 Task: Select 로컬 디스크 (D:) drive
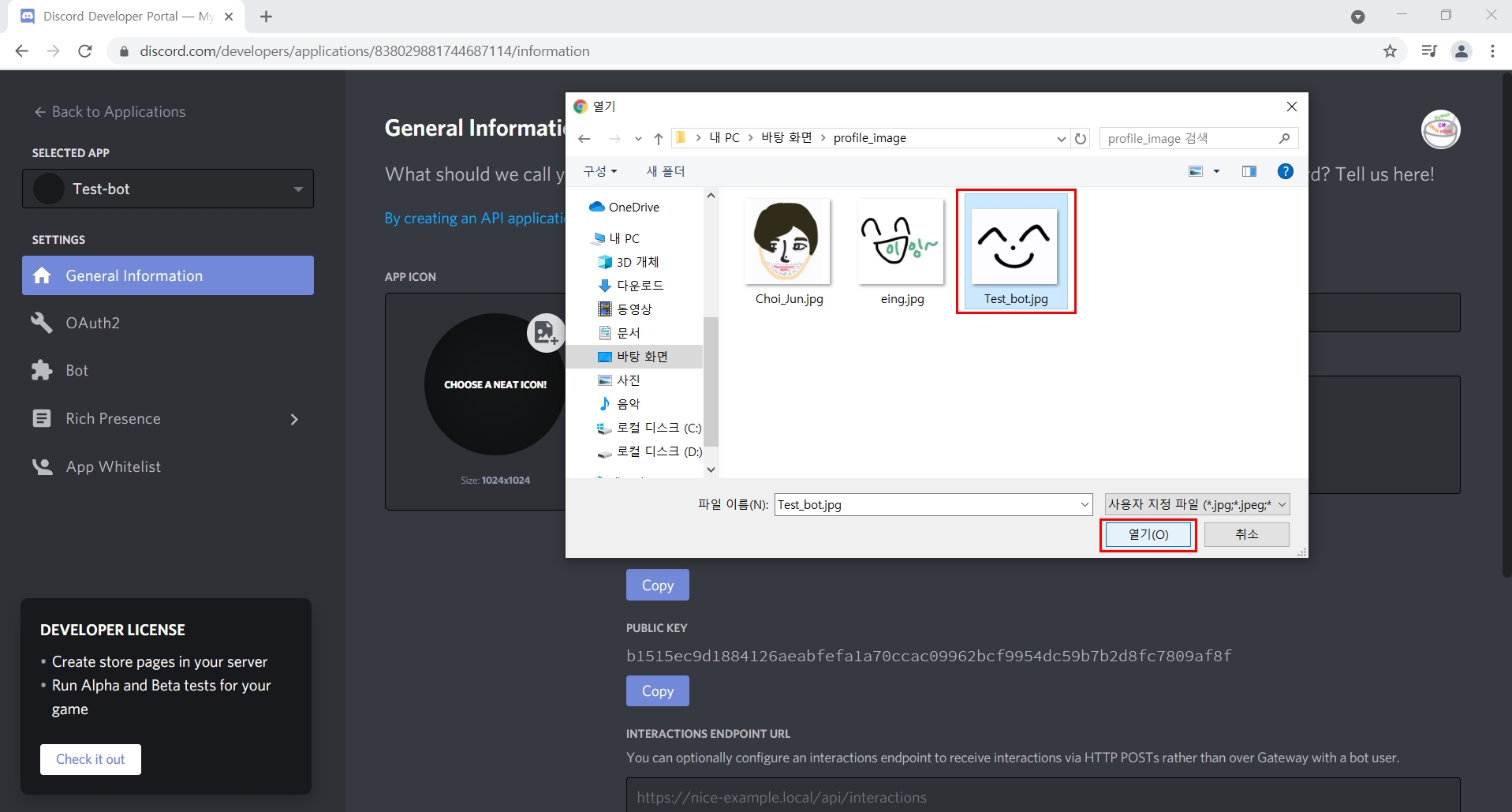pyautogui.click(x=649, y=451)
